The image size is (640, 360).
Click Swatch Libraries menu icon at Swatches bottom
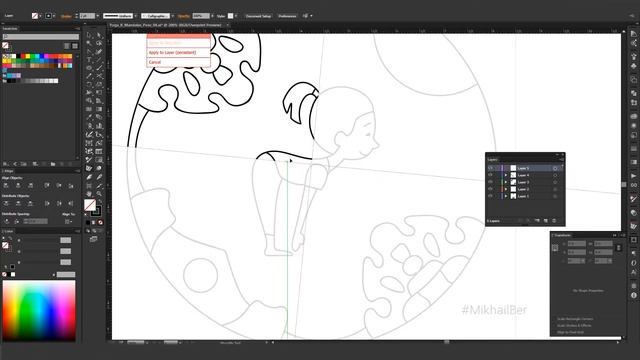pyautogui.click(x=6, y=164)
